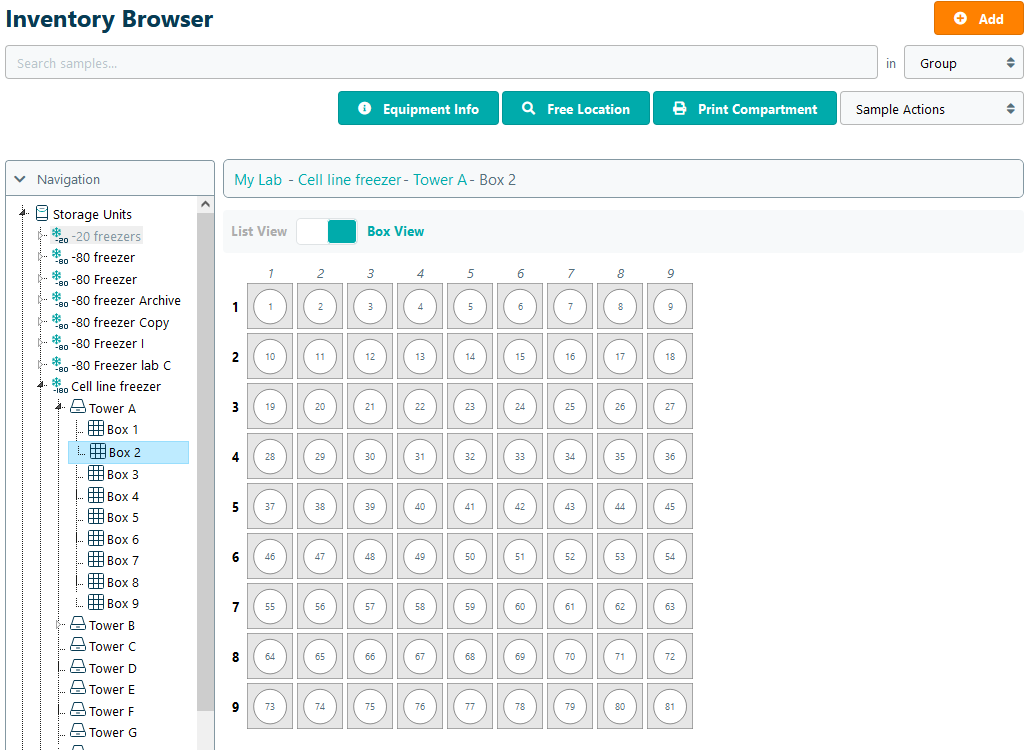Open Box 7 in the tree

point(122,560)
